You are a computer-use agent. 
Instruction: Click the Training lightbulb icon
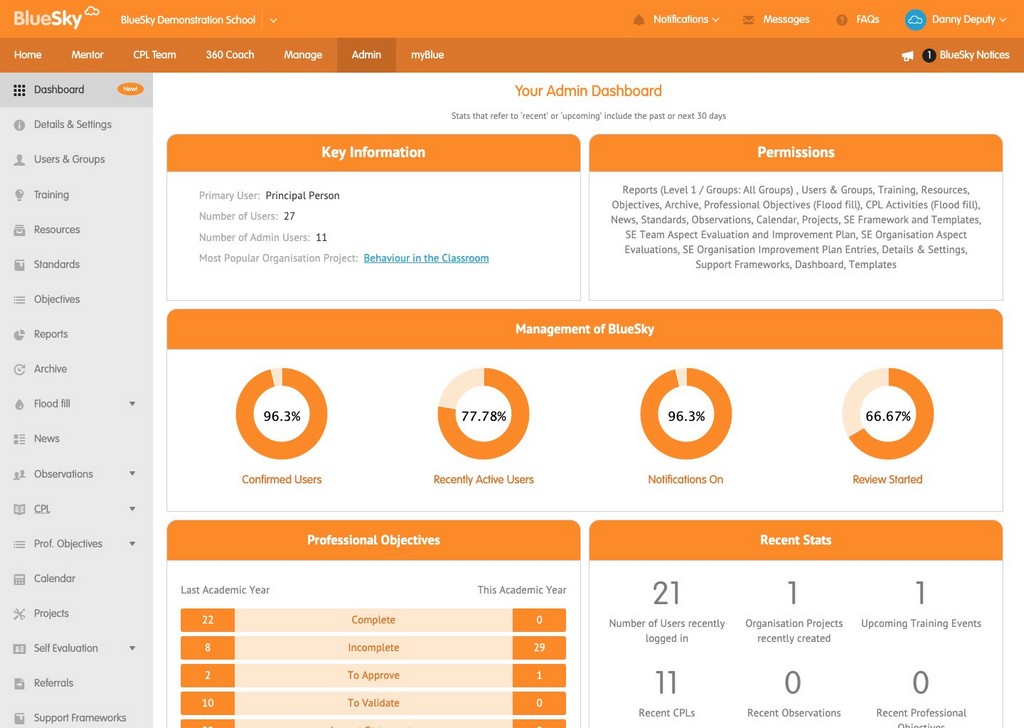coord(20,195)
